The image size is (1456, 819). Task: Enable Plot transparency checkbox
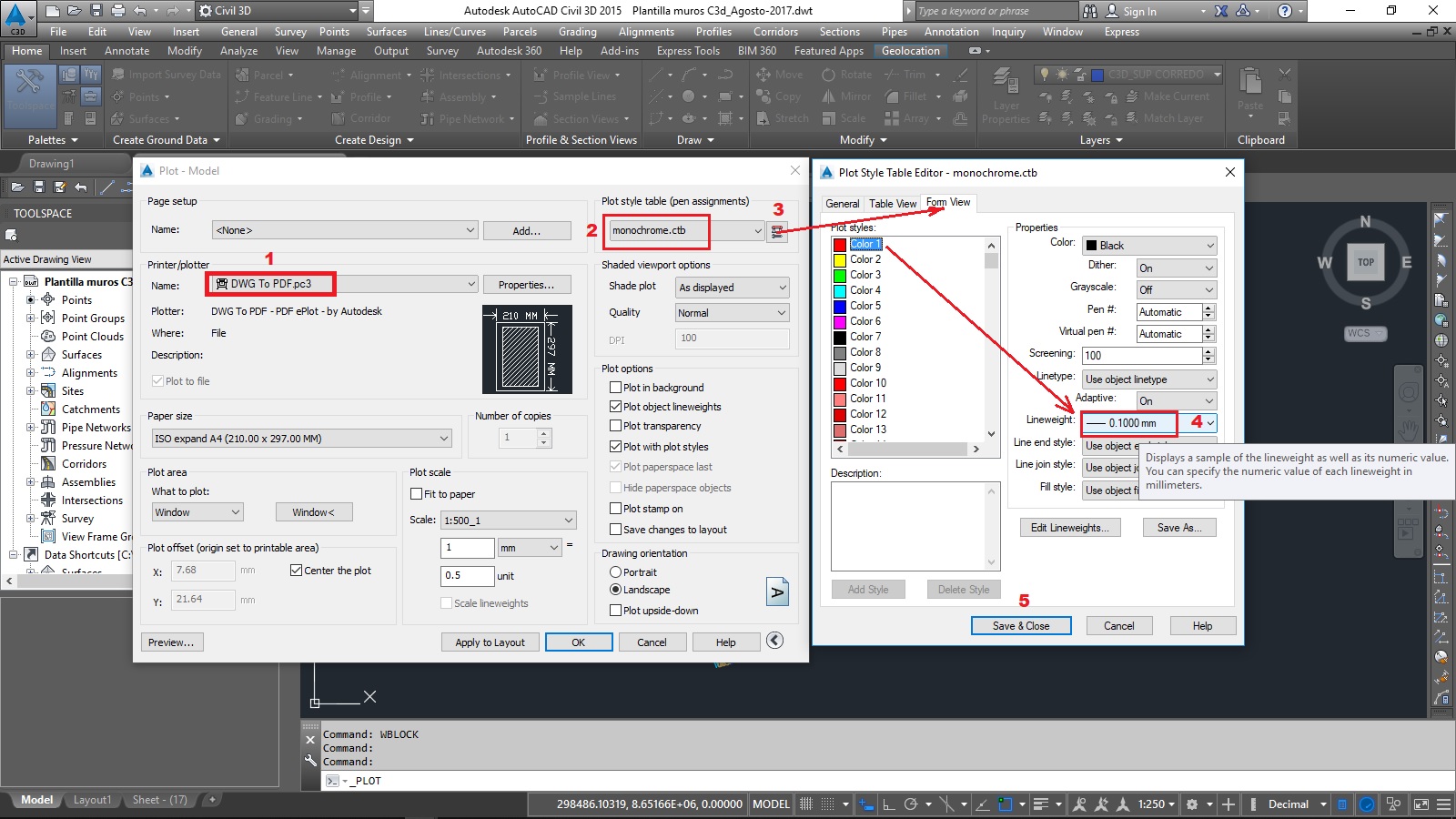[616, 426]
